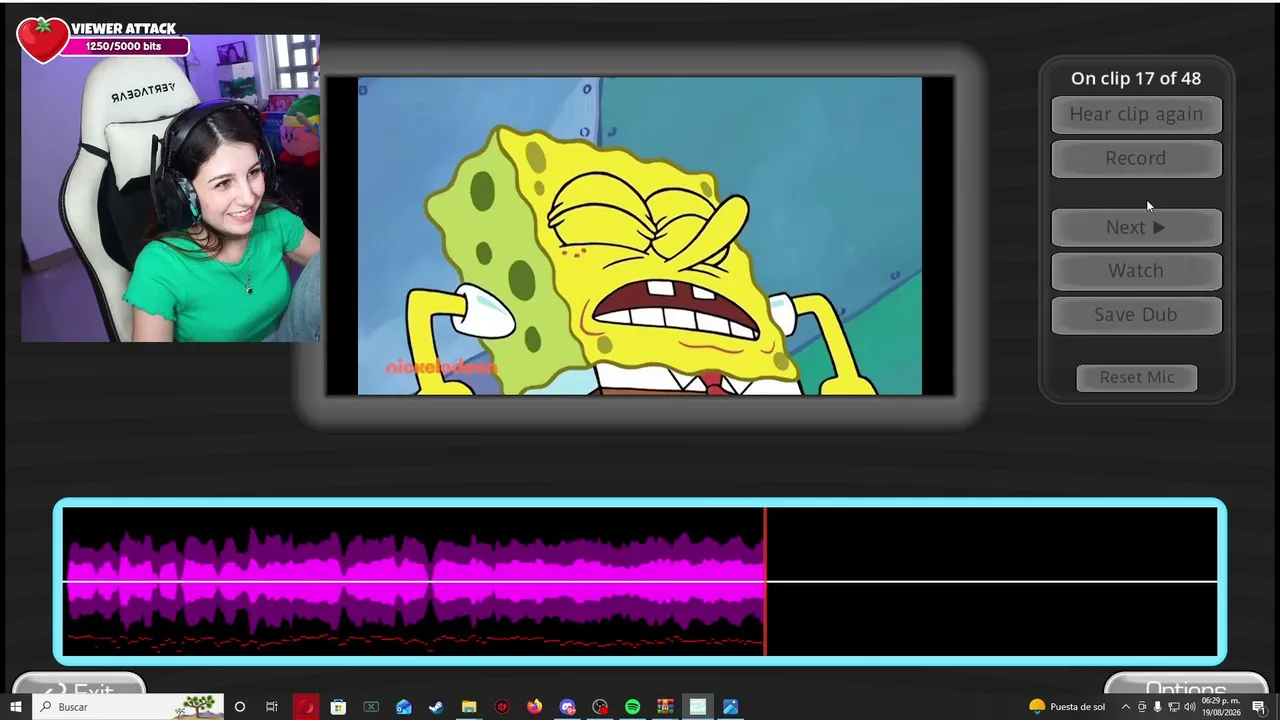Open WinRAR from the taskbar
The image size is (1280, 720).
665,707
